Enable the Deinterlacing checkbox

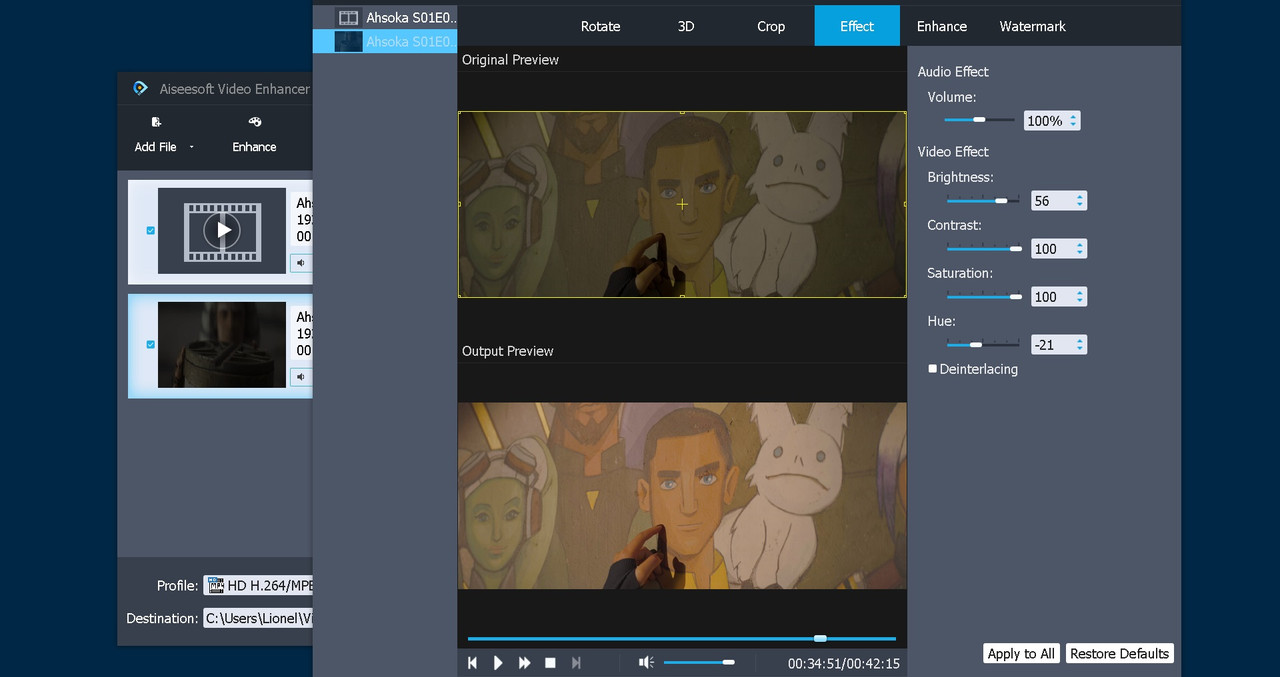(x=932, y=369)
